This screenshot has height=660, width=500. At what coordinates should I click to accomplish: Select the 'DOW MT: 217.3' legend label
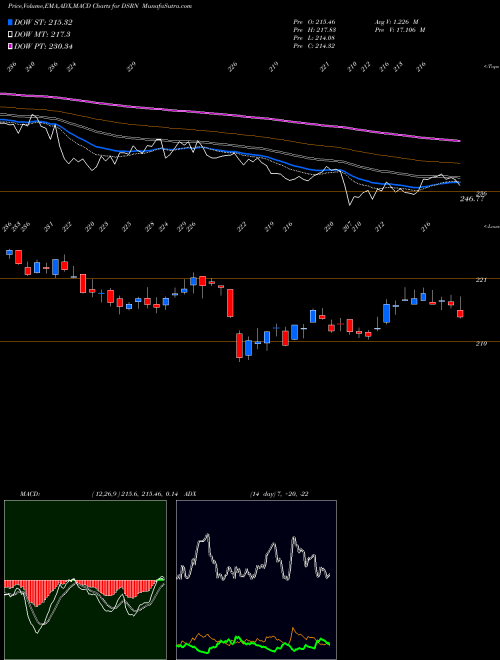[x=42, y=35]
